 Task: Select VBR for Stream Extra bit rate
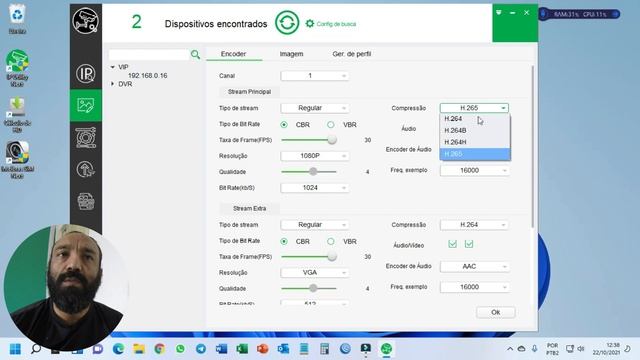pos(331,241)
